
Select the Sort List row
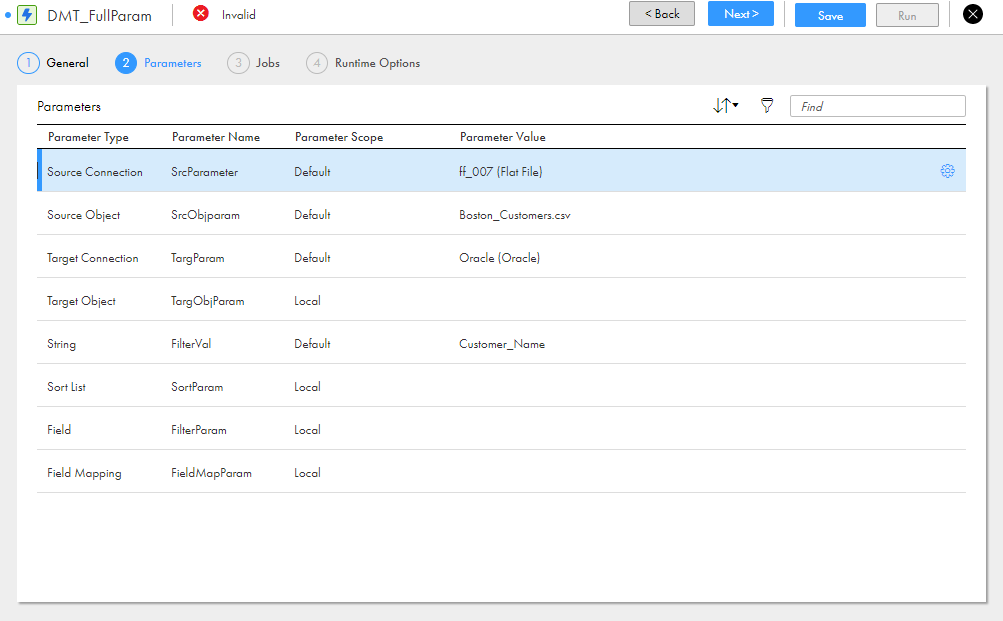coord(502,386)
